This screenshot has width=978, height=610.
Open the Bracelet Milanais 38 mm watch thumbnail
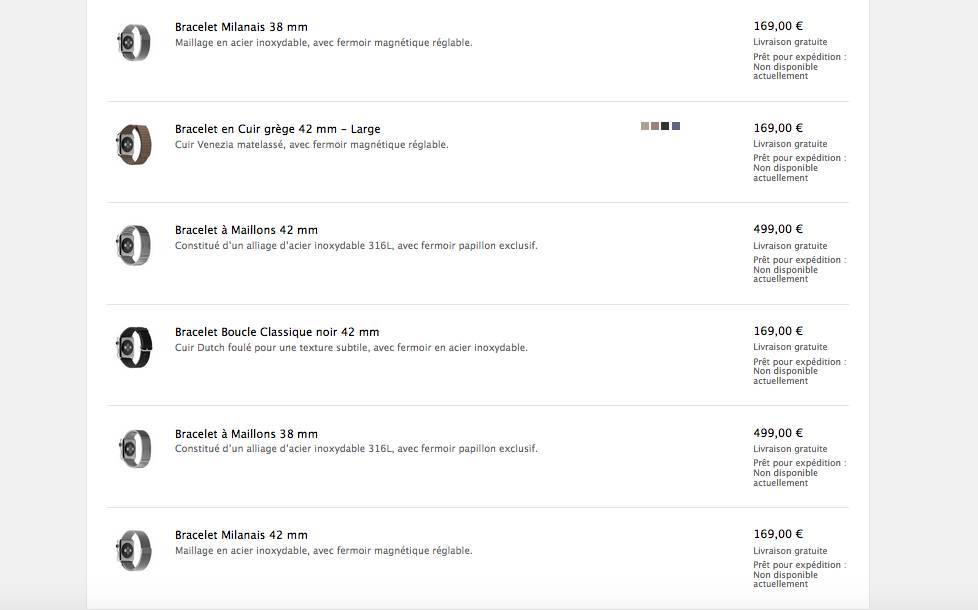point(134,42)
